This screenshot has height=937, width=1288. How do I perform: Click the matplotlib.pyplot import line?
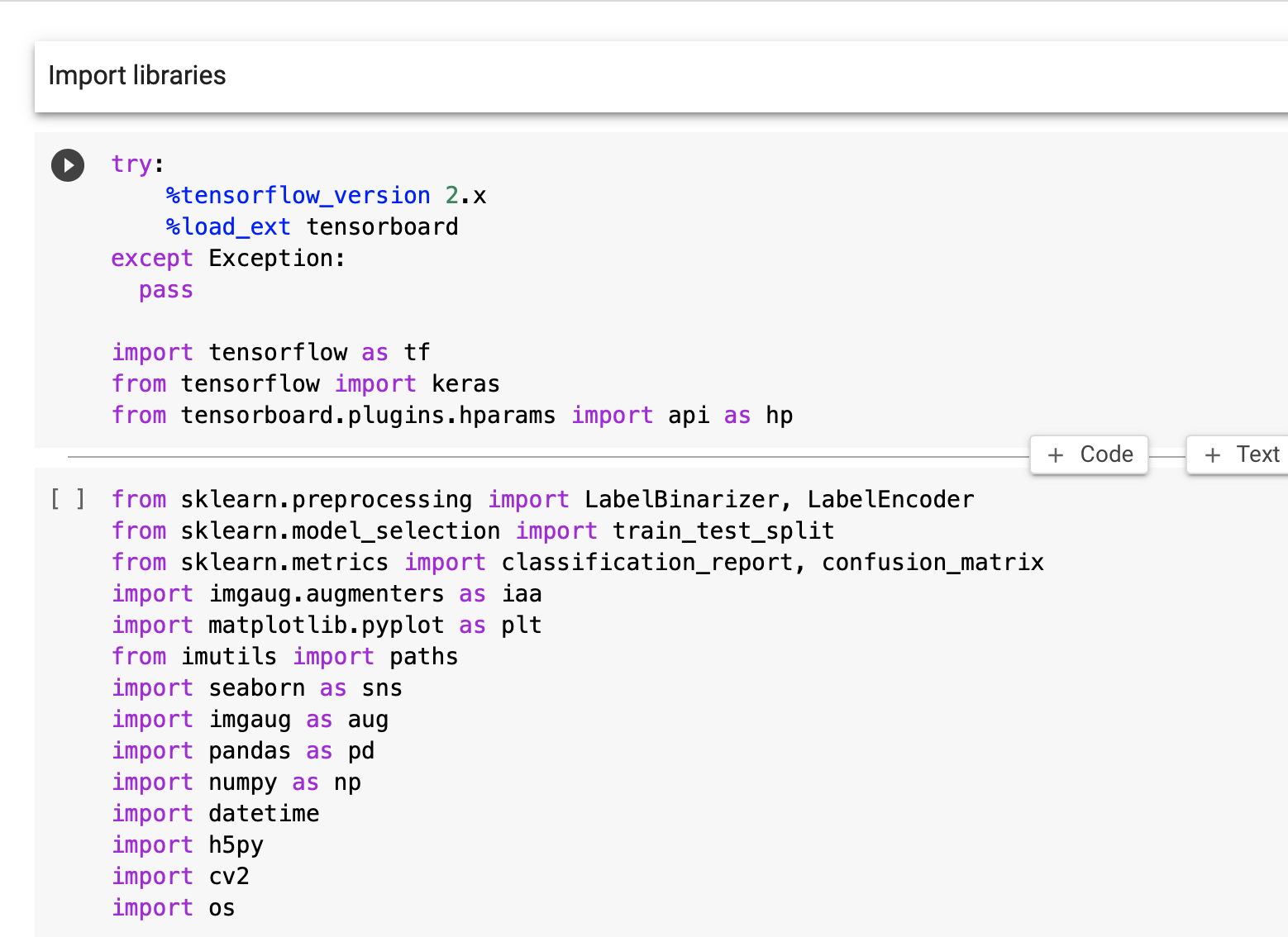[327, 625]
